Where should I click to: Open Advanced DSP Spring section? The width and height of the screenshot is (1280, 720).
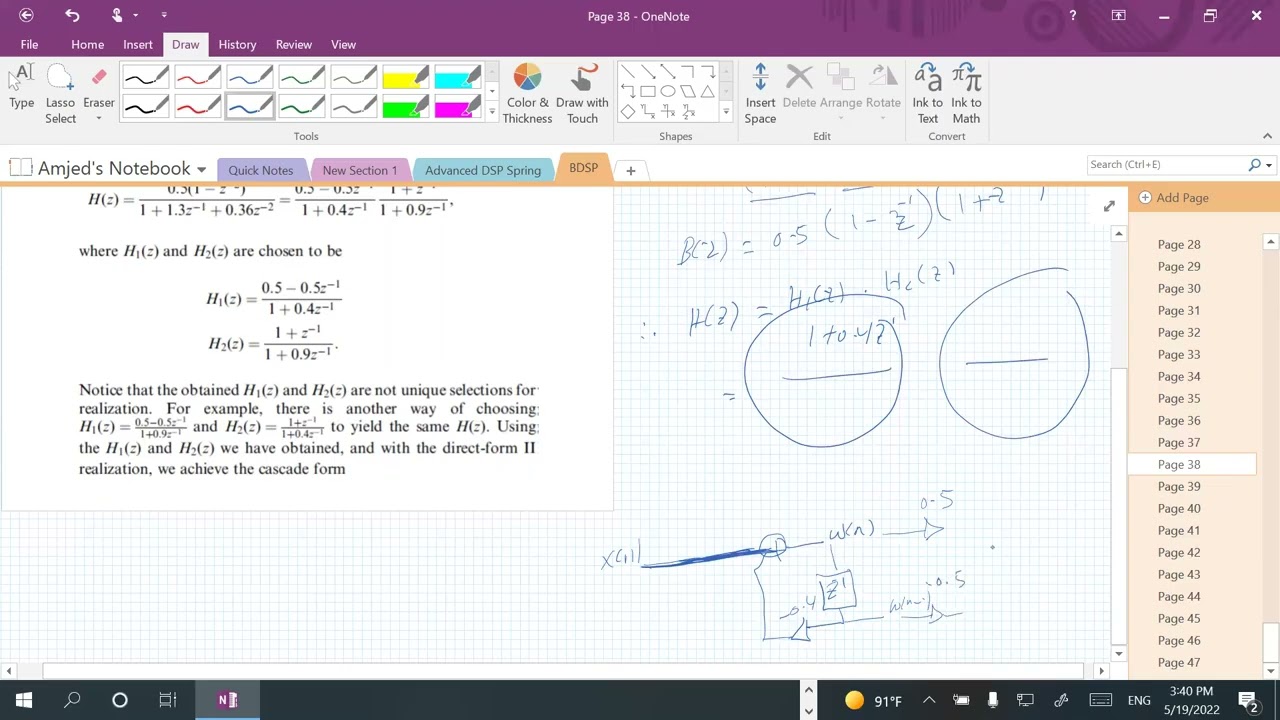point(483,170)
